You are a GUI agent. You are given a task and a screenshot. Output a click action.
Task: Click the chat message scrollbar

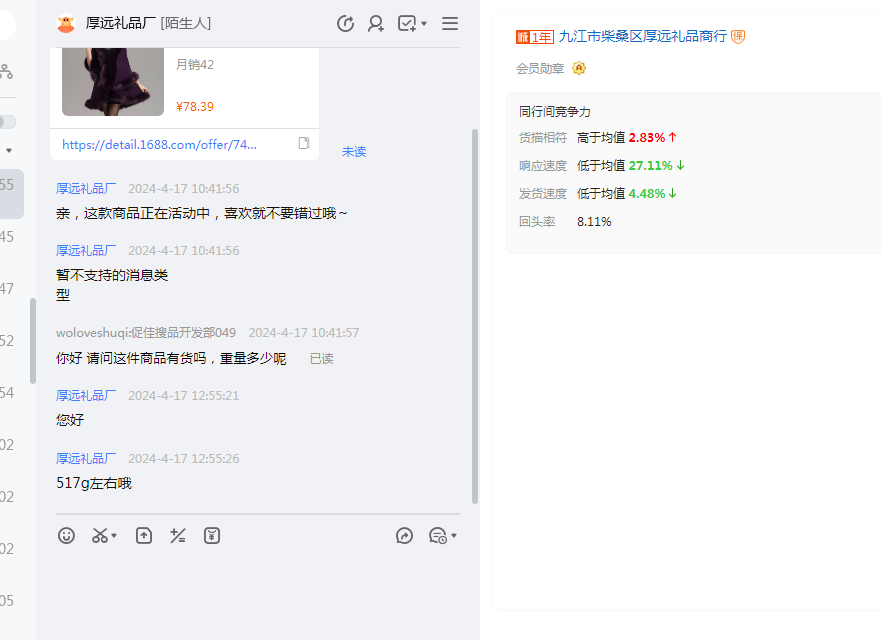(475, 316)
